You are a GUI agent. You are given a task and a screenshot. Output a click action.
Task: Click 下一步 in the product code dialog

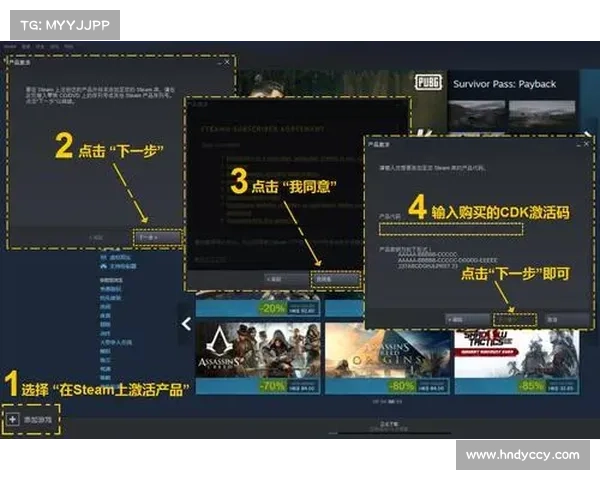coord(515,320)
